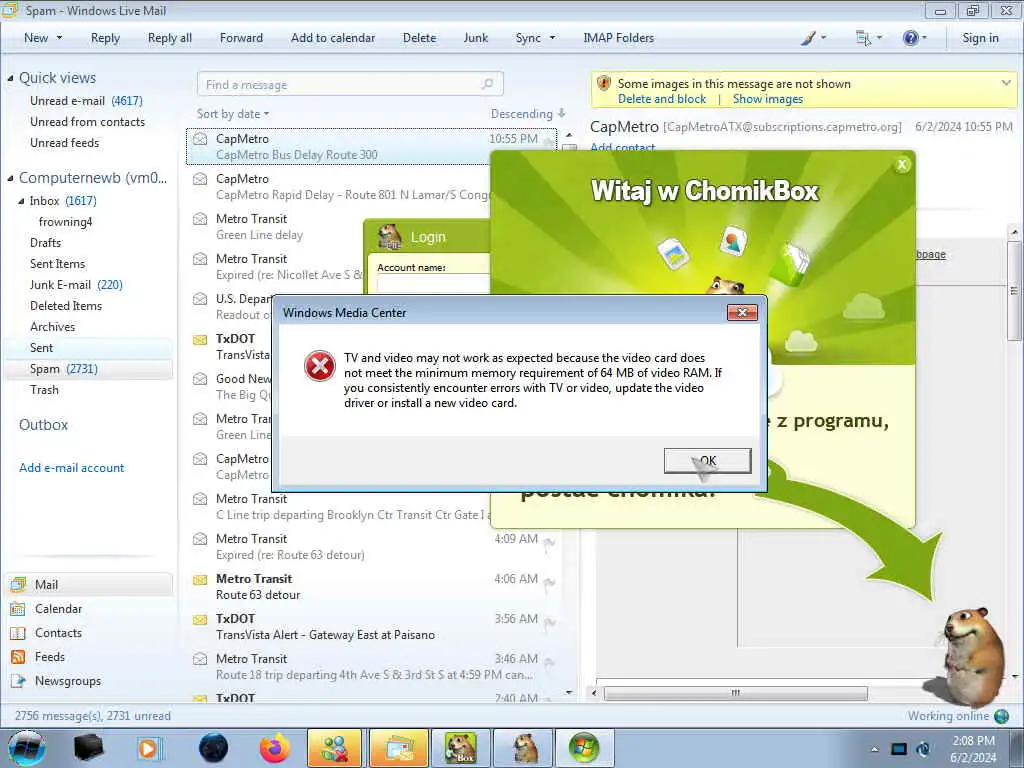The width and height of the screenshot is (1024, 768).
Task: Open the Trash folder
Action: click(x=44, y=390)
